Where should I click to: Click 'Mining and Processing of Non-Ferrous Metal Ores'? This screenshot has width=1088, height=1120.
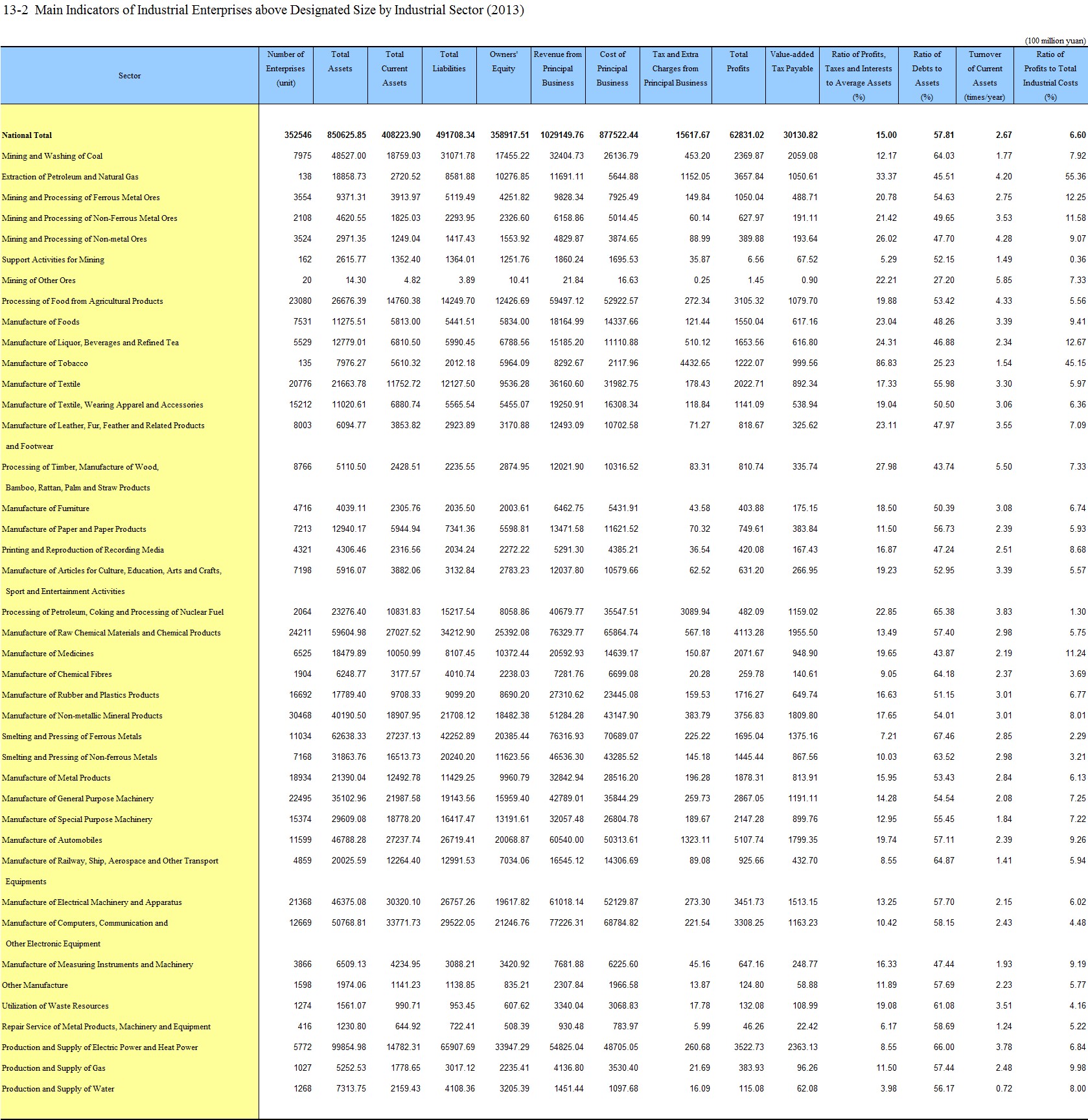click(89, 218)
